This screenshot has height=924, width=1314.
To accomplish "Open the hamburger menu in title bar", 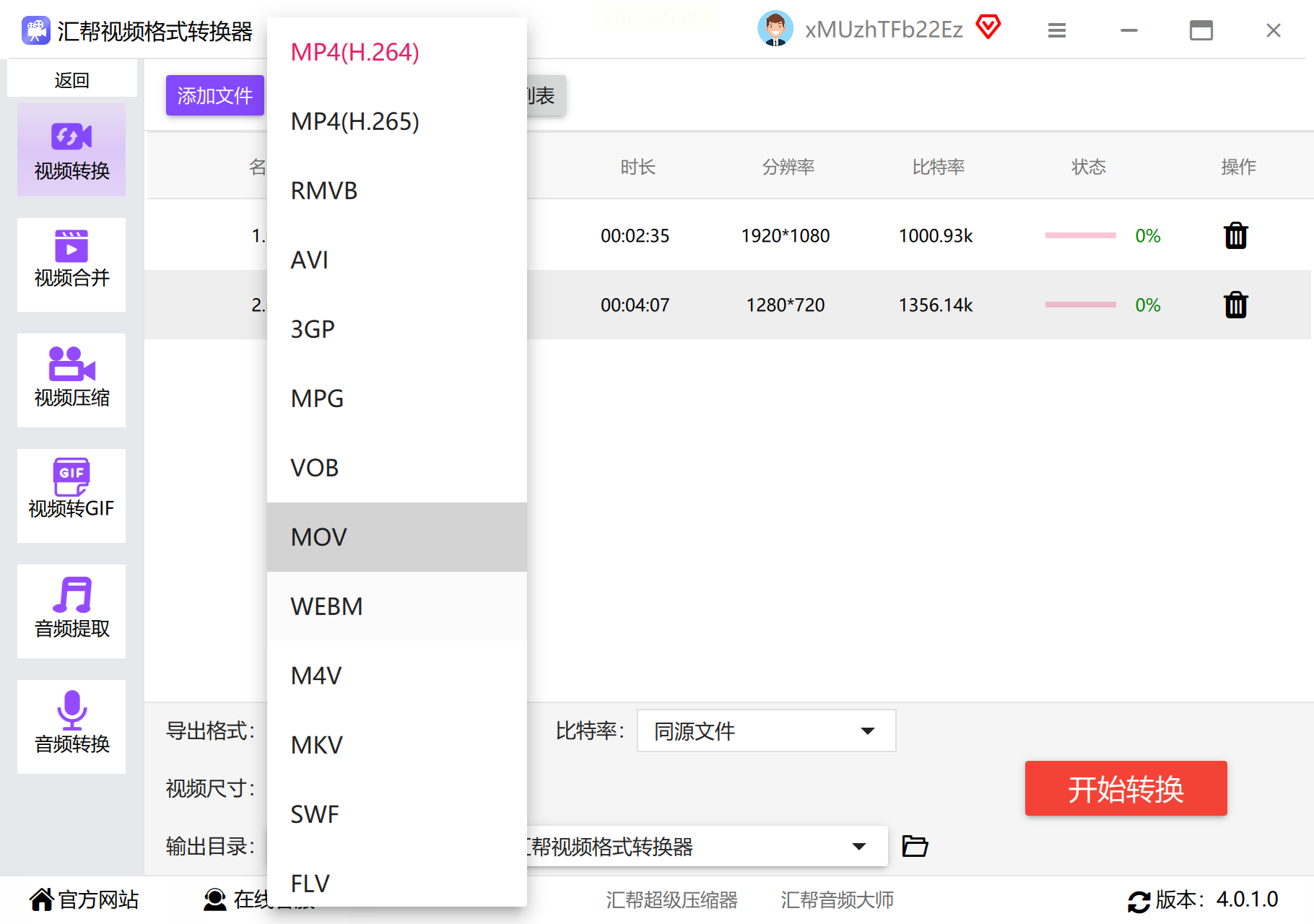I will (1057, 30).
